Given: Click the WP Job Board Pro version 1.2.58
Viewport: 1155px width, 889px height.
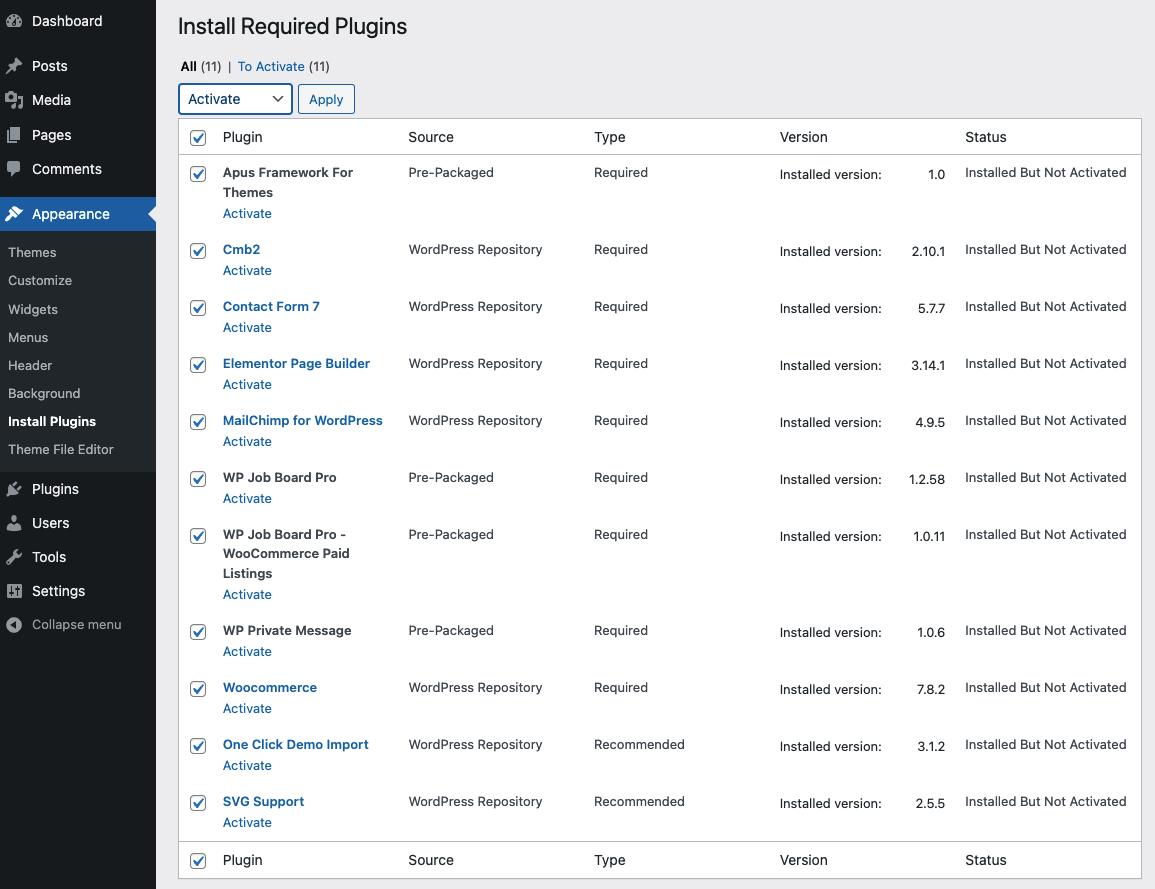Looking at the screenshot, I should pos(927,479).
